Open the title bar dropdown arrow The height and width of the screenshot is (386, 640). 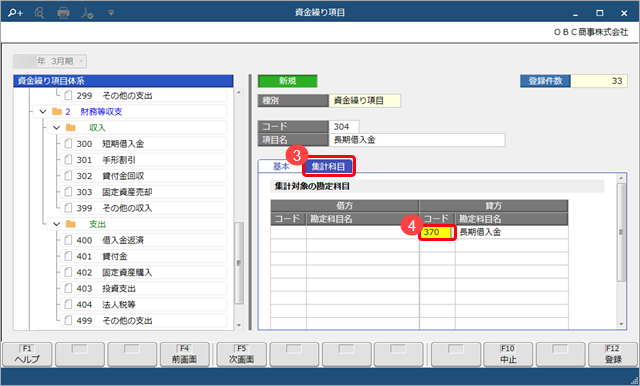point(111,13)
